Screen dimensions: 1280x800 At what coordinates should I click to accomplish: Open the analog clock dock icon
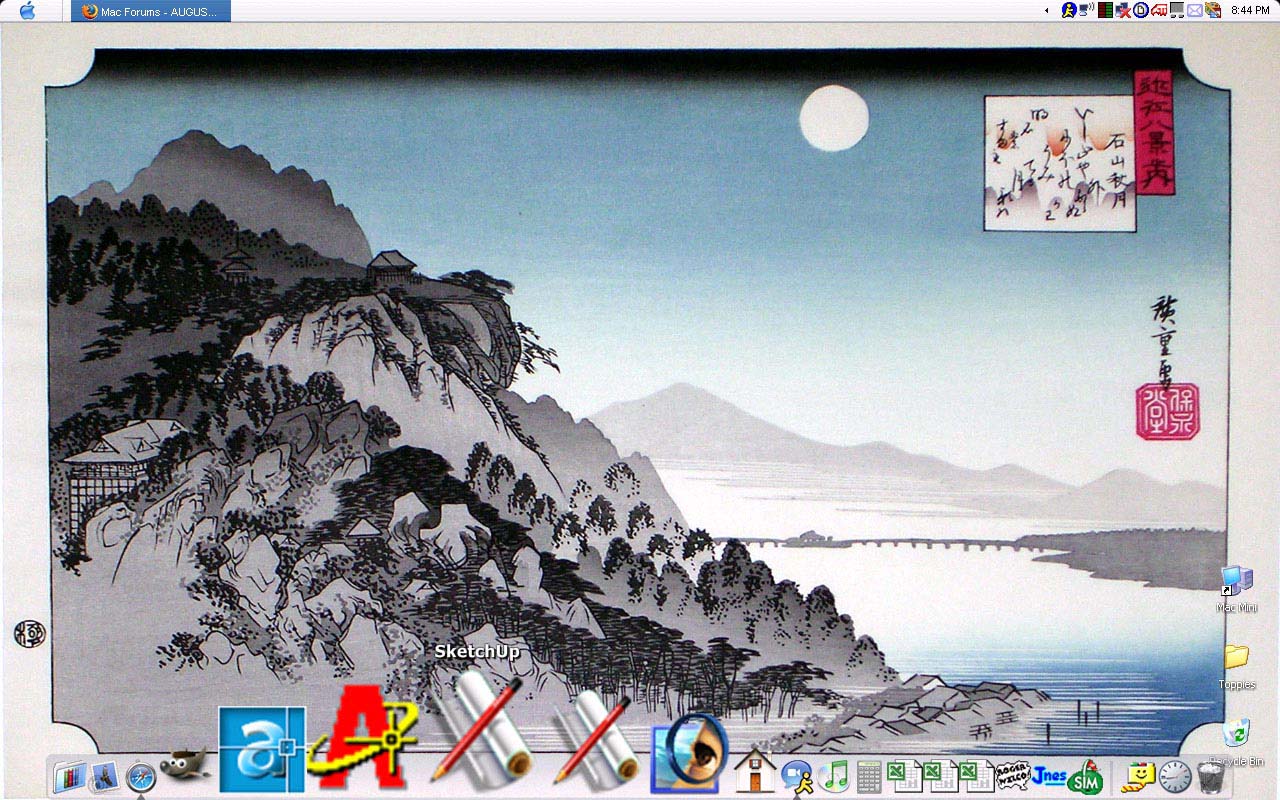(x=1174, y=777)
